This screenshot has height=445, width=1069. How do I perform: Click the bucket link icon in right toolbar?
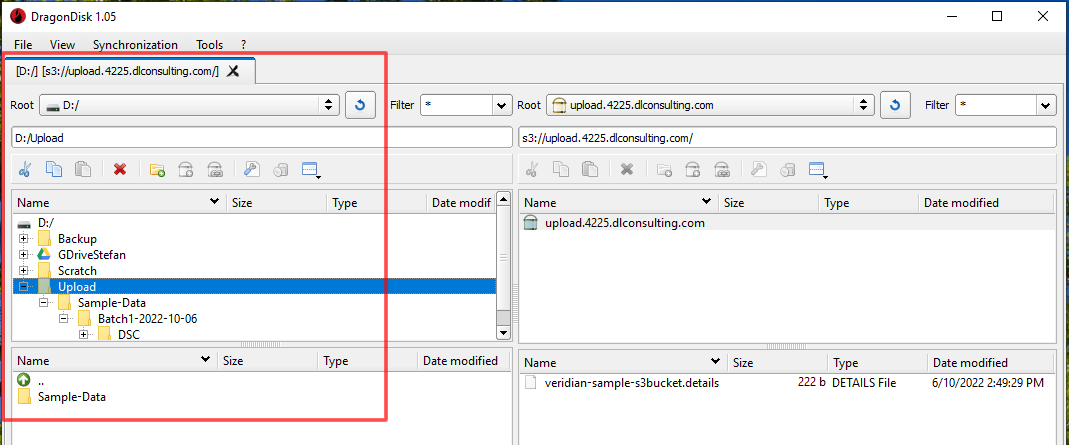point(722,170)
